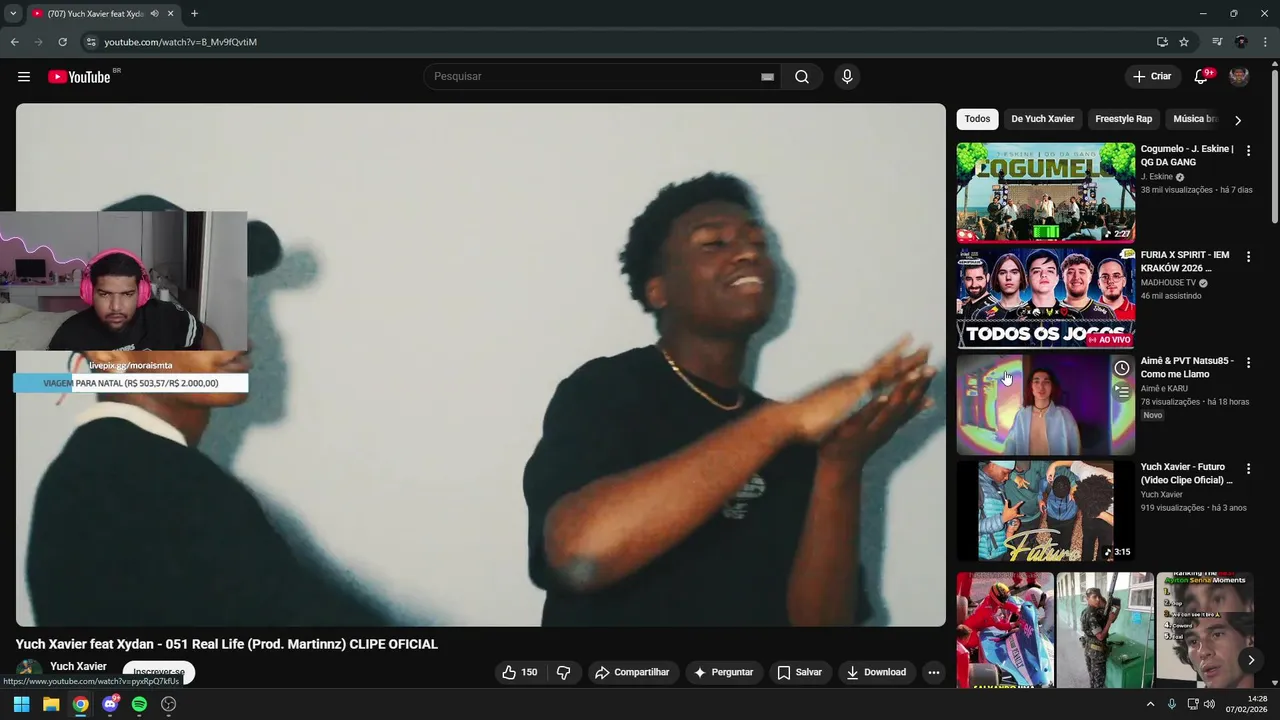The height and width of the screenshot is (720, 1280).
Task: Click the Compartilhar share button
Action: tap(633, 672)
